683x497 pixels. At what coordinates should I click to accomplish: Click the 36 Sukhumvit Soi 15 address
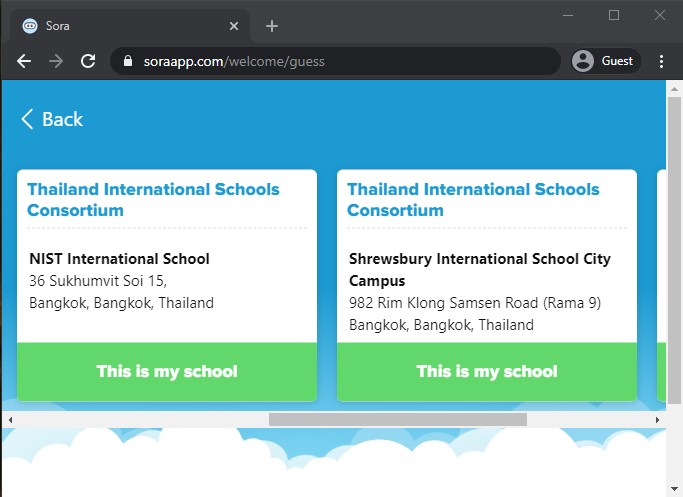pyautogui.click(x=98, y=281)
